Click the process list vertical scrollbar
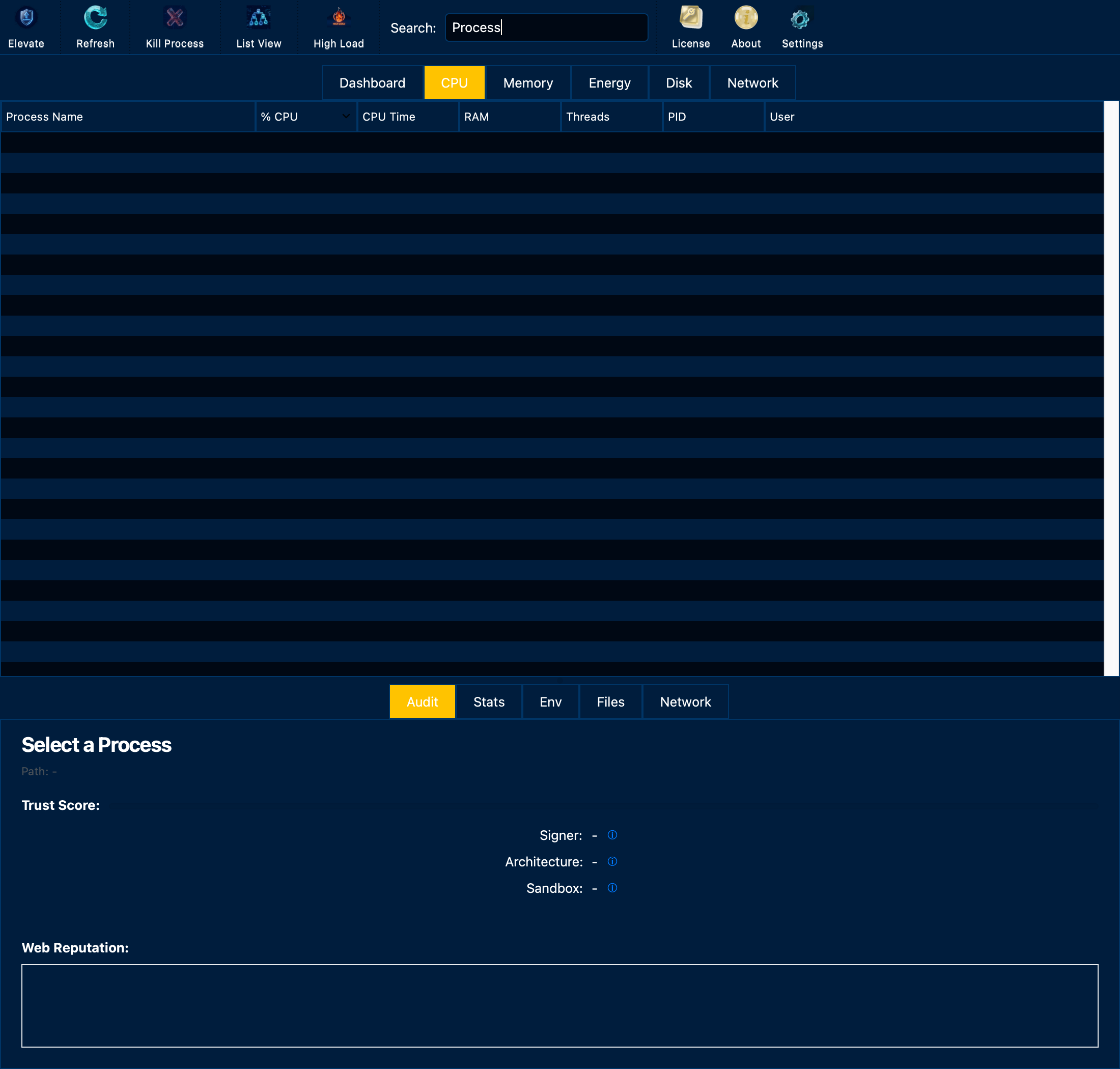This screenshot has height=1069, width=1120. [1111, 387]
